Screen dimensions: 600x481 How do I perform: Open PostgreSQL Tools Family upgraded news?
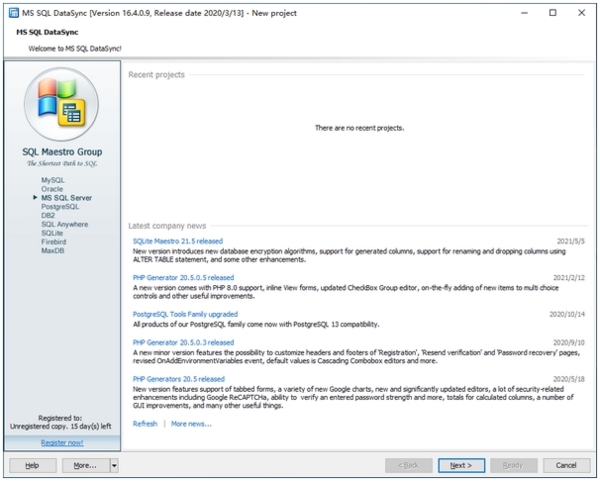[185, 314]
